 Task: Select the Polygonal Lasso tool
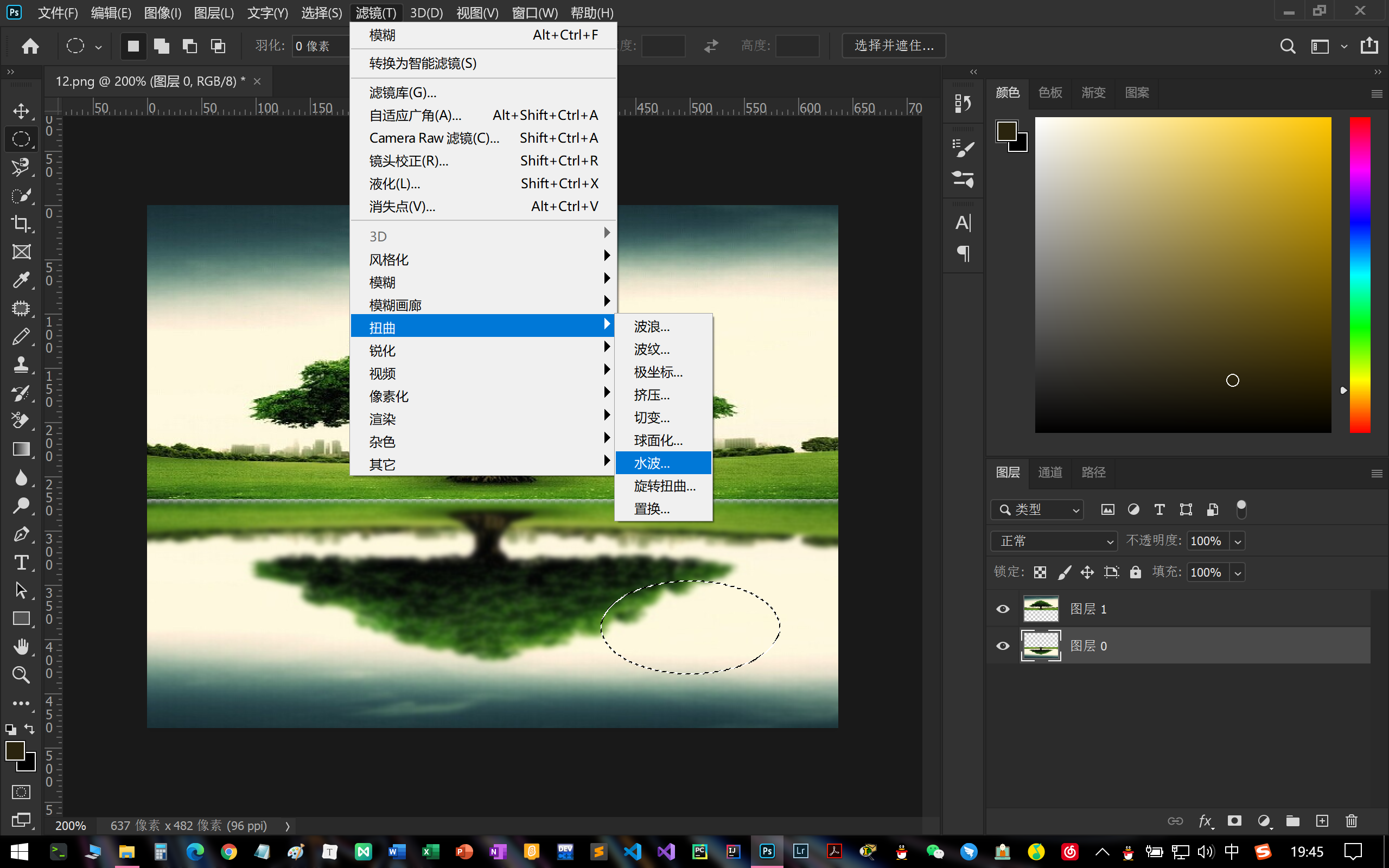21,167
